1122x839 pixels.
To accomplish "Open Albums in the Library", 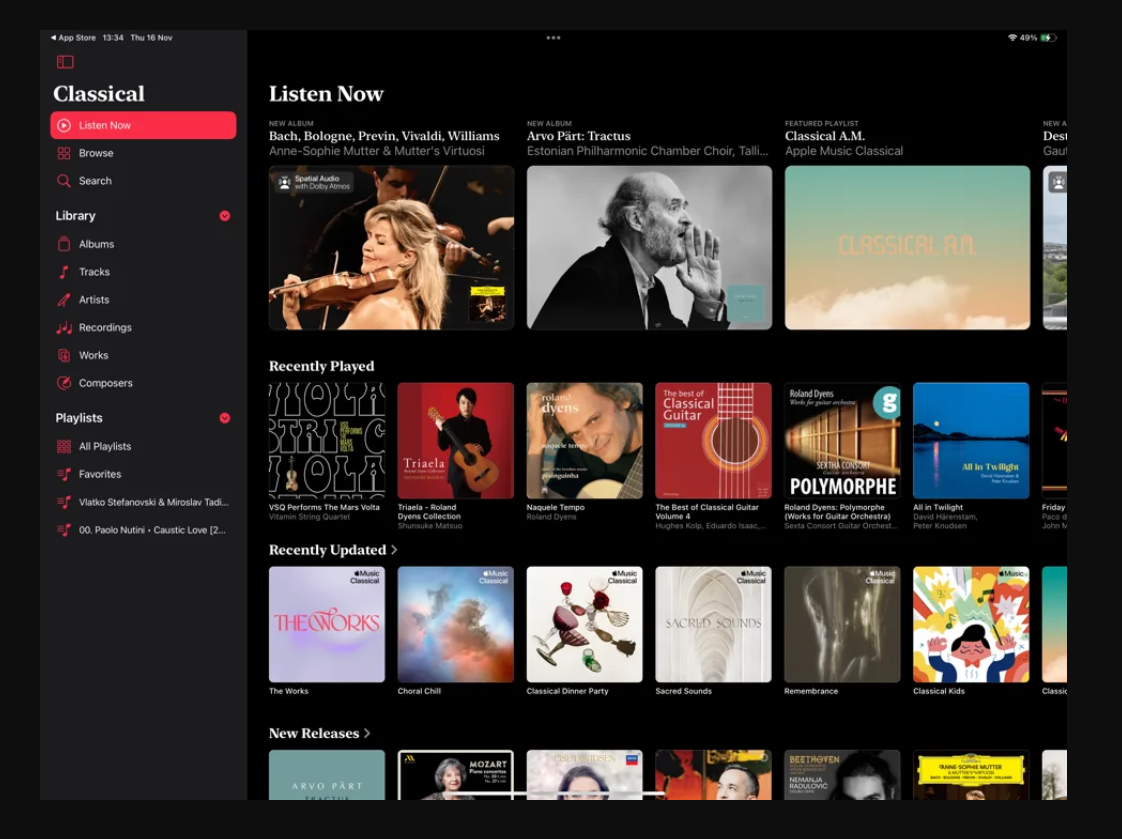I will (x=143, y=244).
